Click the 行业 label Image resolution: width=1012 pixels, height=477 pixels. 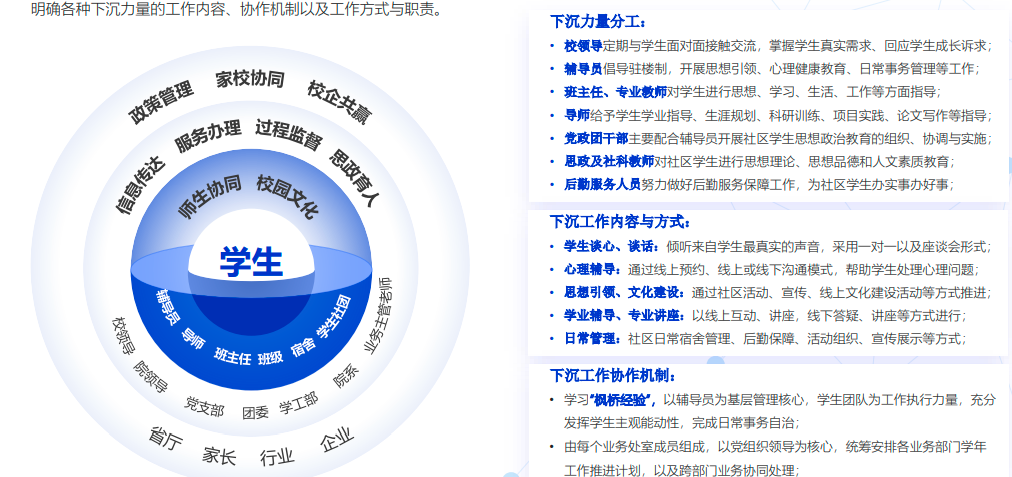277,456
